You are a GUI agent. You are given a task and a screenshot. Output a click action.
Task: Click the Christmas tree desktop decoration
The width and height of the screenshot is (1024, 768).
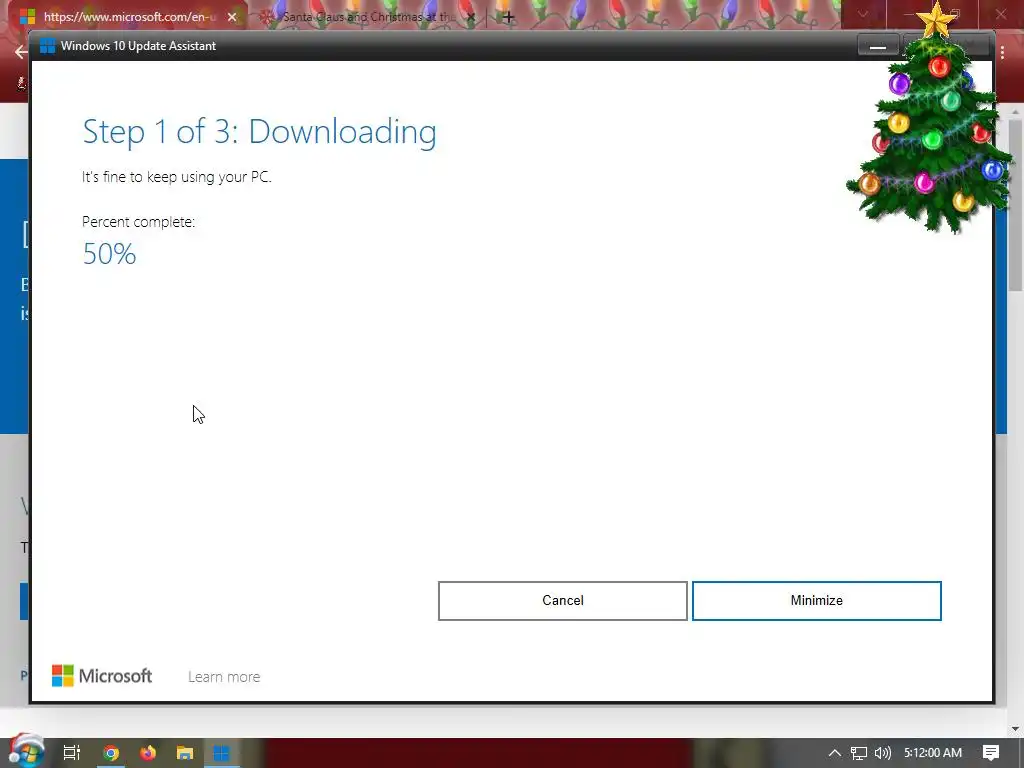(x=931, y=118)
